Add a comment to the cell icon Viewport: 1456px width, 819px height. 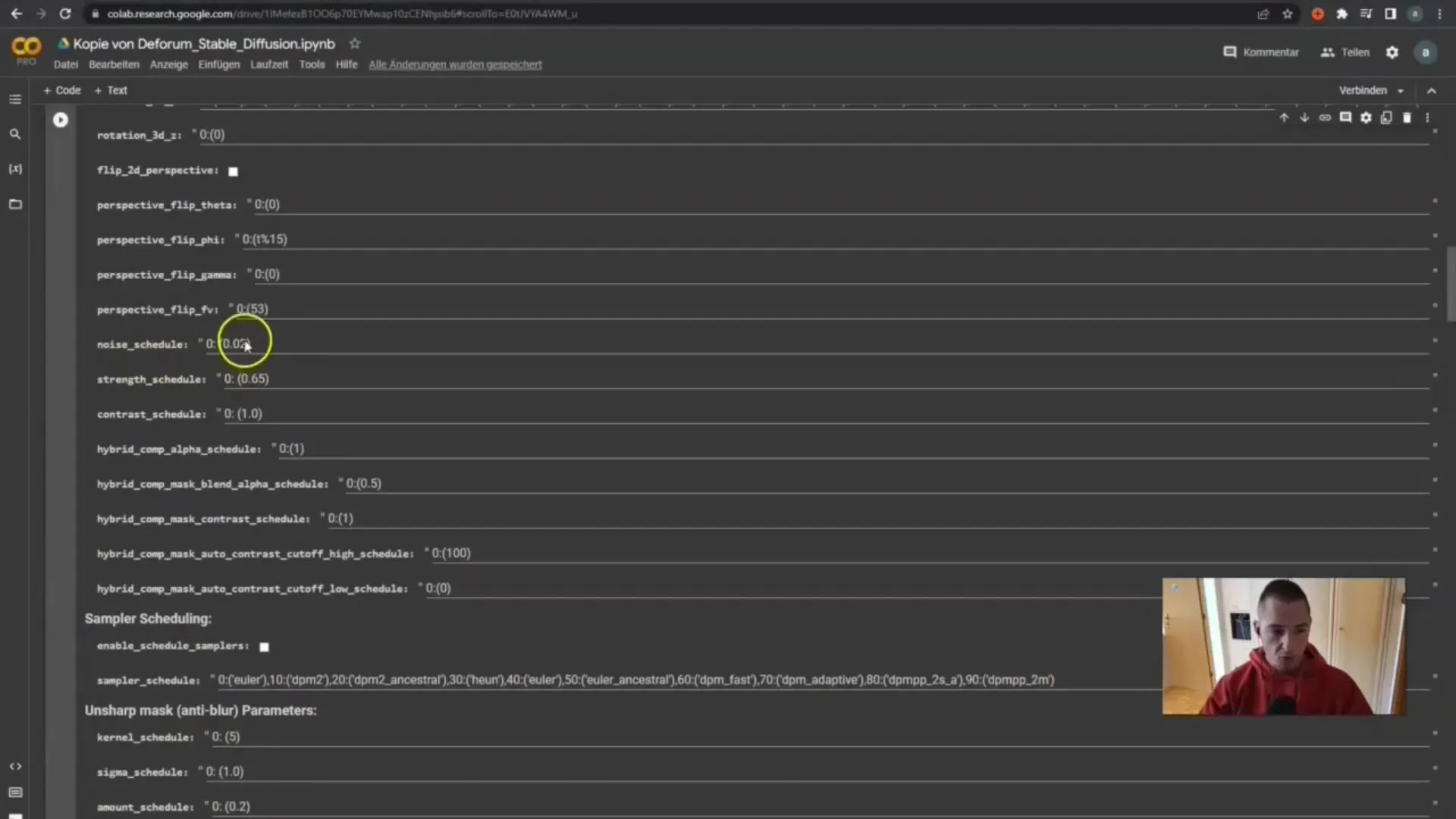[x=1345, y=118]
